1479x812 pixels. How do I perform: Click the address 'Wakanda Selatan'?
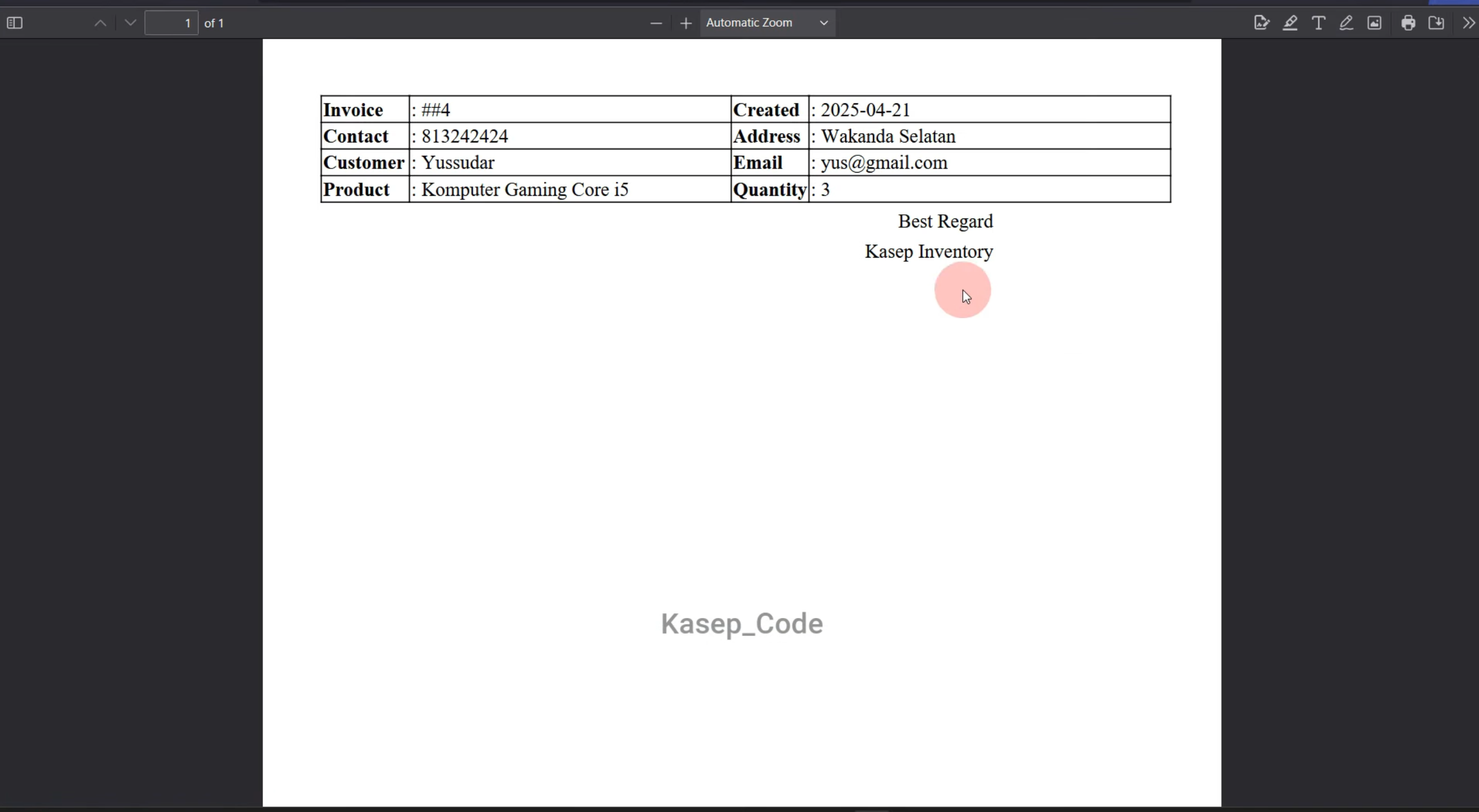click(888, 136)
